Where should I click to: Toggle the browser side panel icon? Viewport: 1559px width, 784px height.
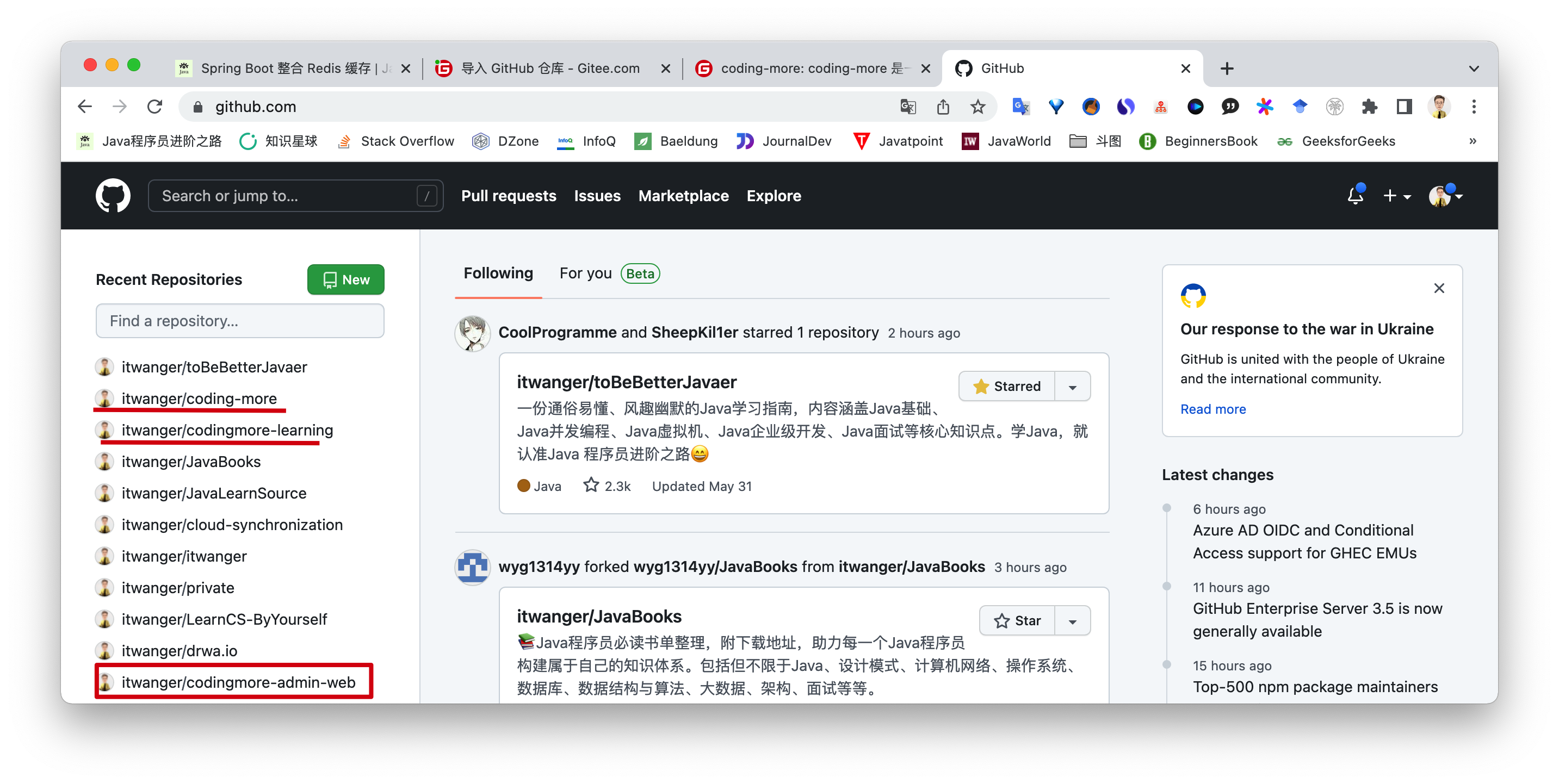(1404, 107)
